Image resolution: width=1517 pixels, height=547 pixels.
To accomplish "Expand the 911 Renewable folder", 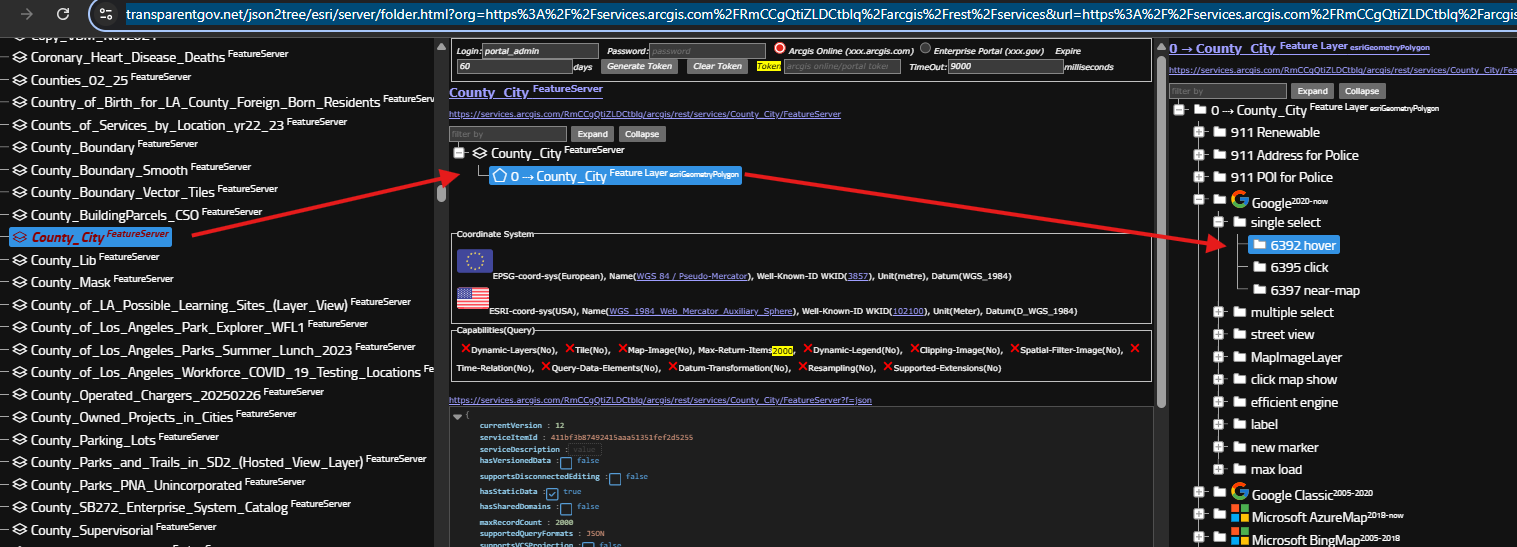I will [x=1199, y=132].
